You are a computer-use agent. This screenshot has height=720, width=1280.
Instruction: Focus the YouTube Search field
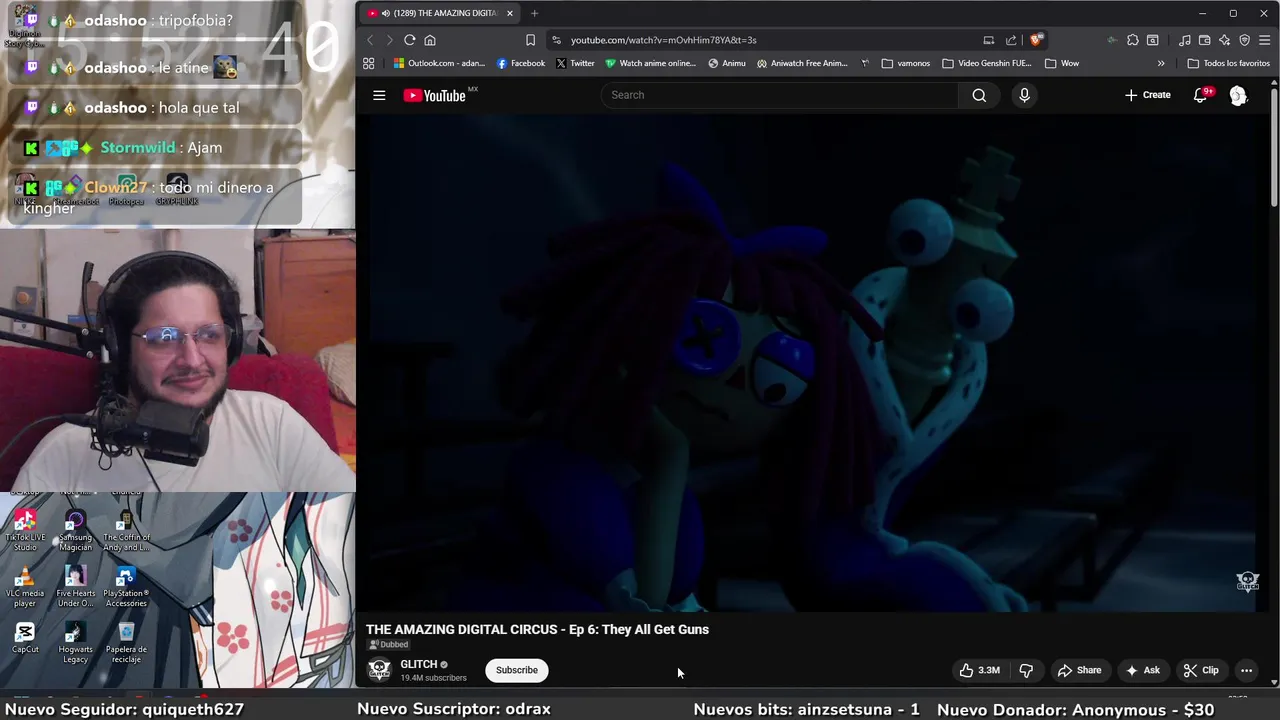780,95
